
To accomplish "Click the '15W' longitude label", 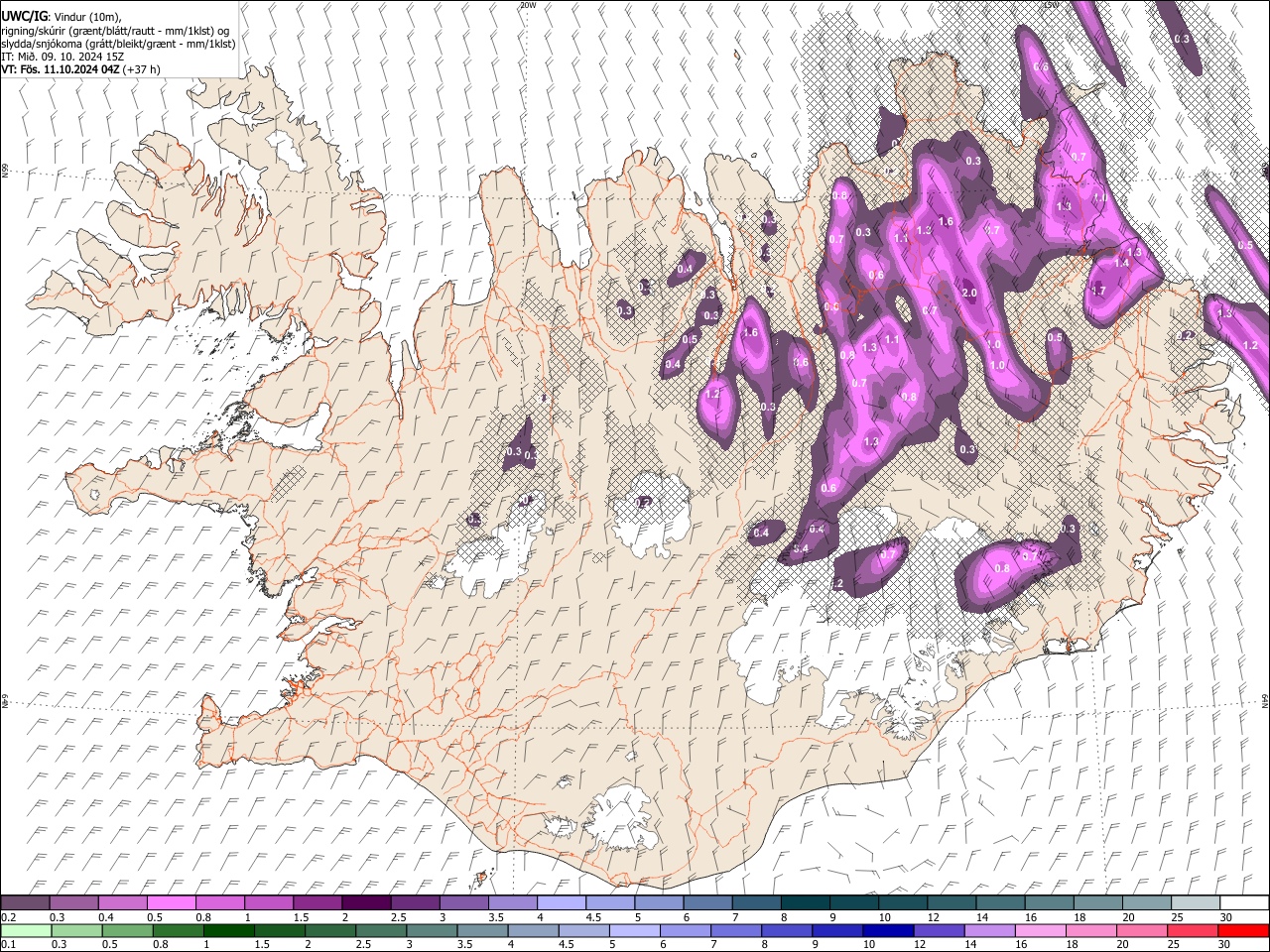I will 1052,5.
